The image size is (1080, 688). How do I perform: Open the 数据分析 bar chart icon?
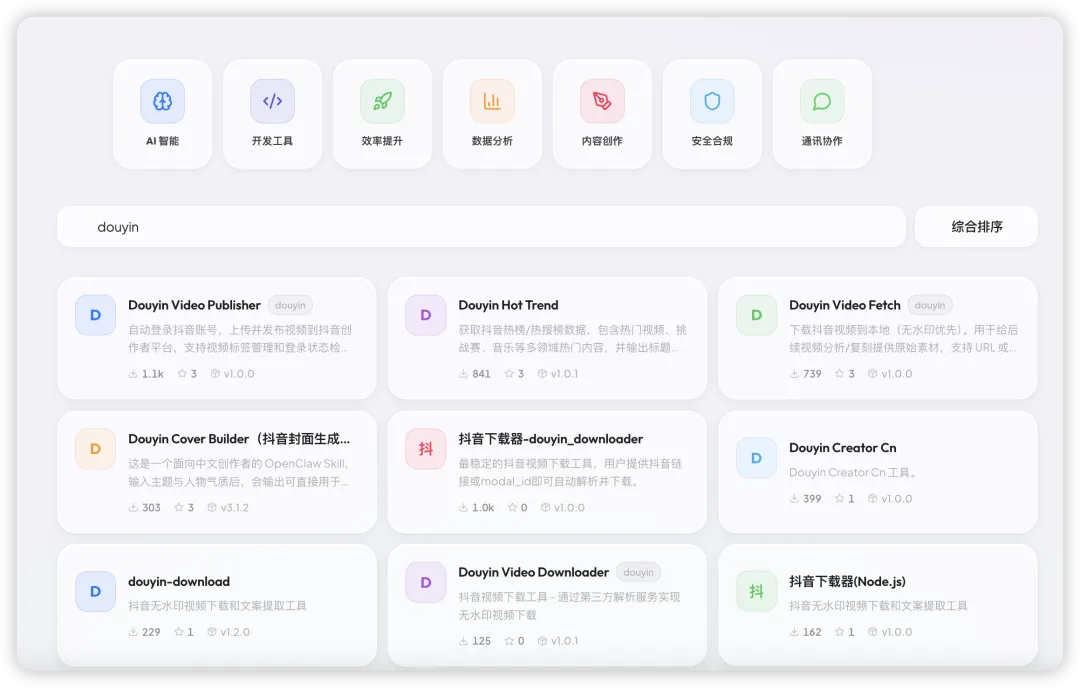tap(492, 101)
